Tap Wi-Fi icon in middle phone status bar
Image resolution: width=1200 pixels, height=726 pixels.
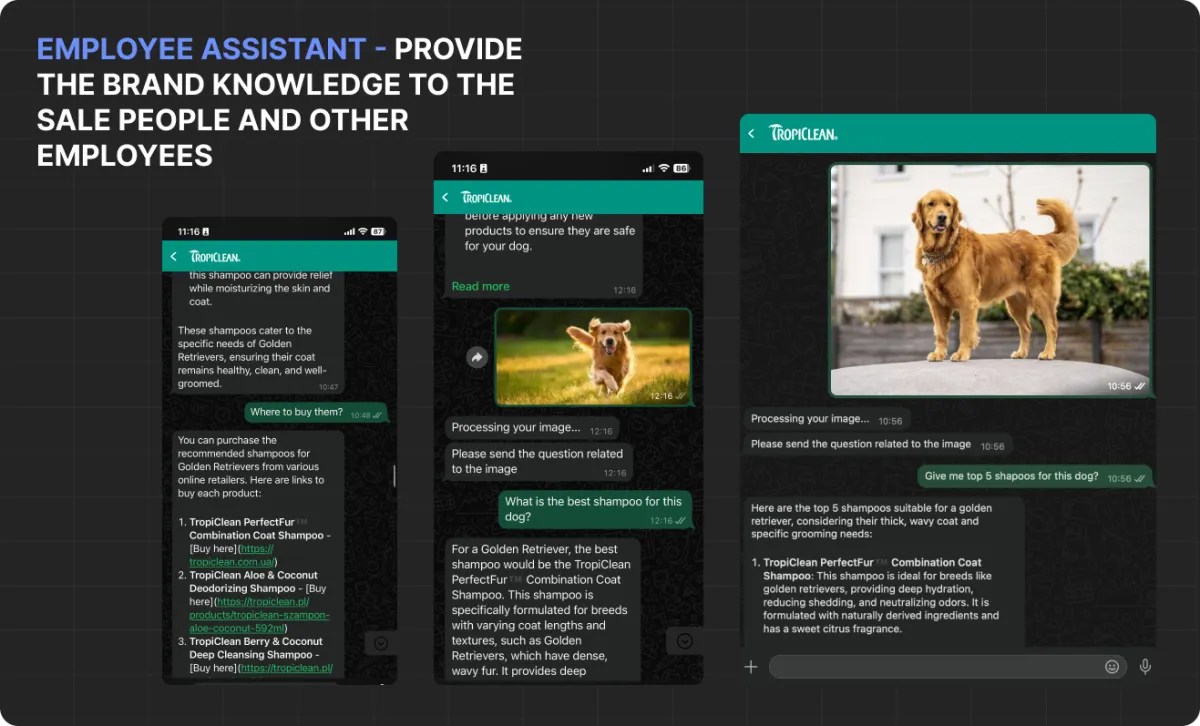click(x=663, y=168)
